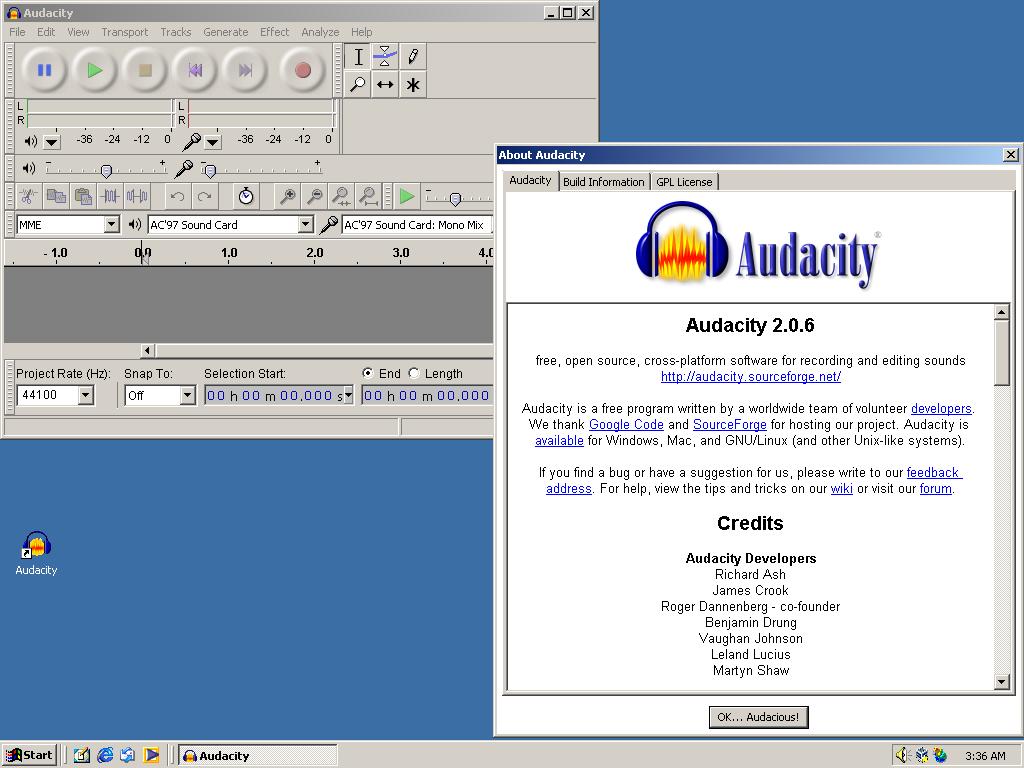Click the Pause transport button

click(x=44, y=70)
